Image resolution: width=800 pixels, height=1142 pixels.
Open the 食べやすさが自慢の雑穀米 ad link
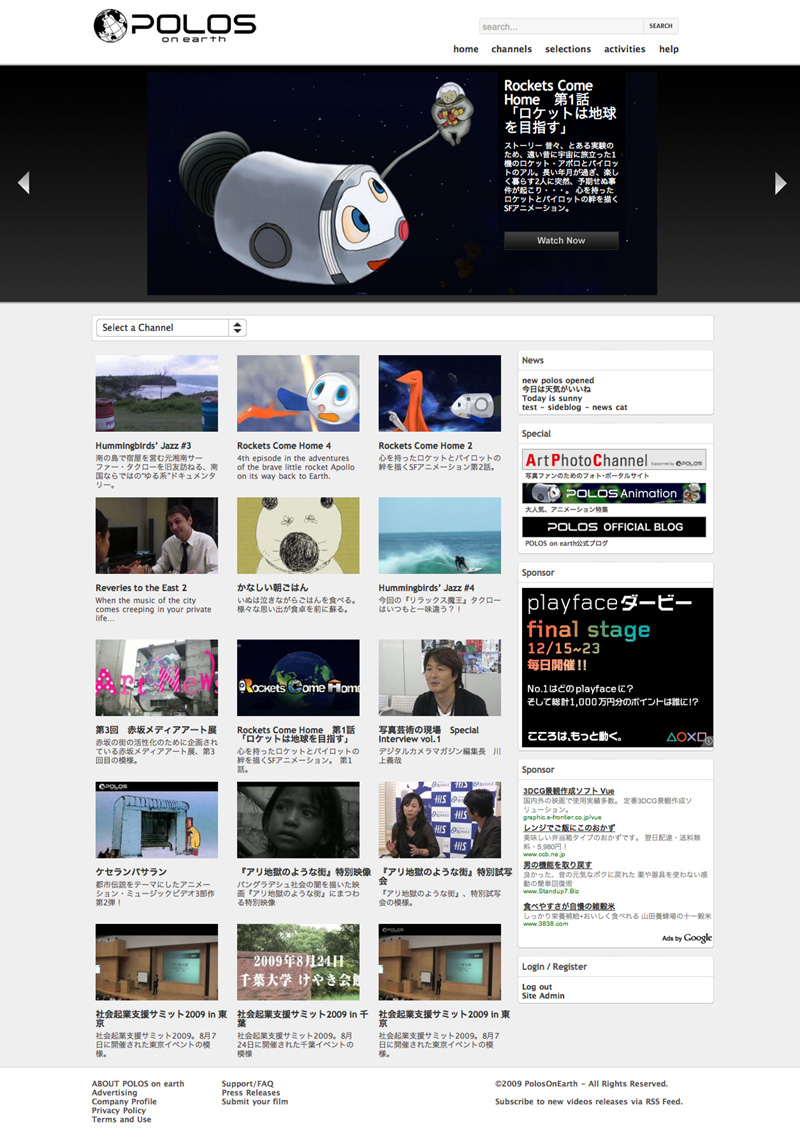(569, 906)
